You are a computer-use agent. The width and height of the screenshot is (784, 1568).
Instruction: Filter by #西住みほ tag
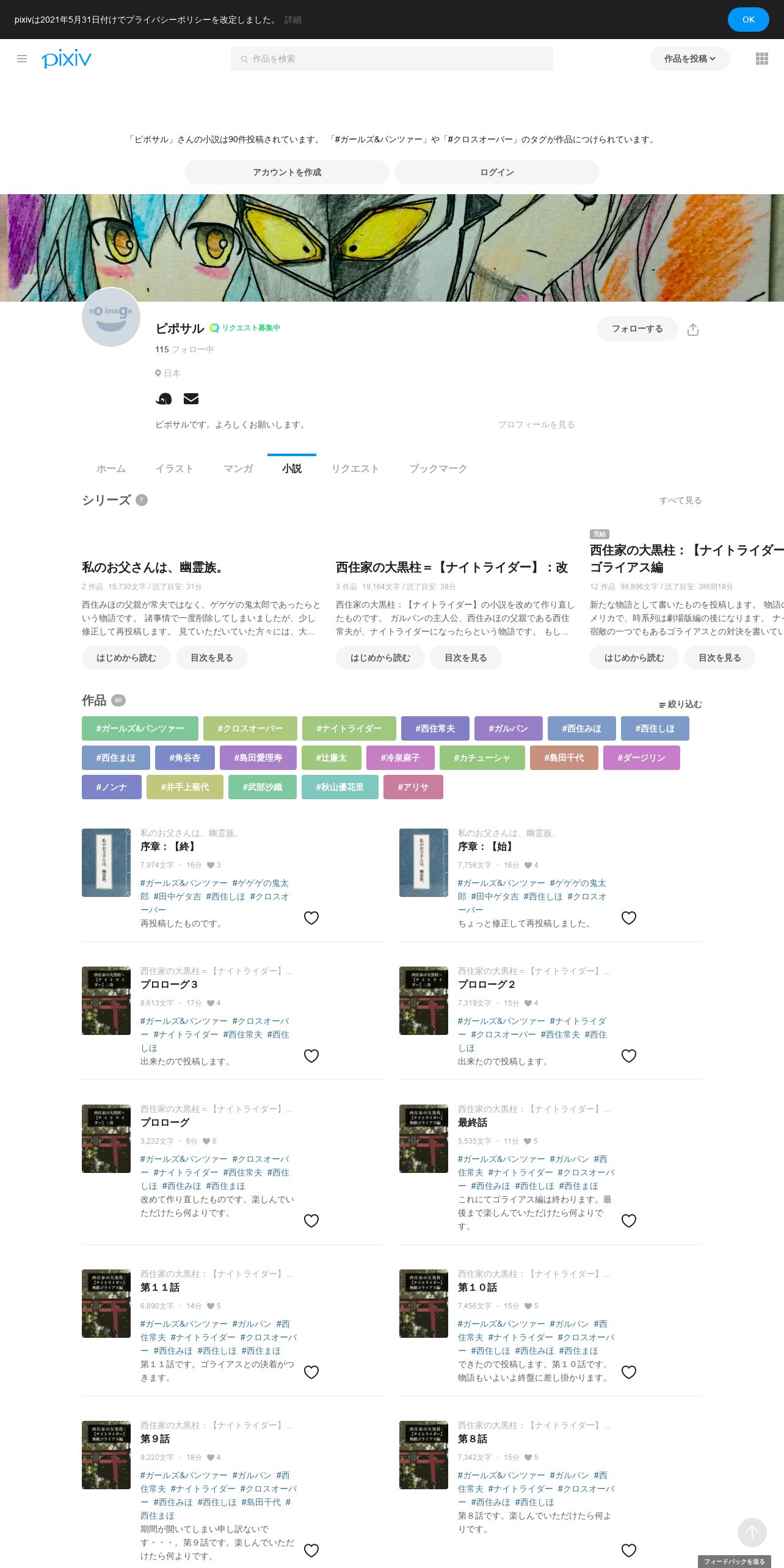click(582, 728)
